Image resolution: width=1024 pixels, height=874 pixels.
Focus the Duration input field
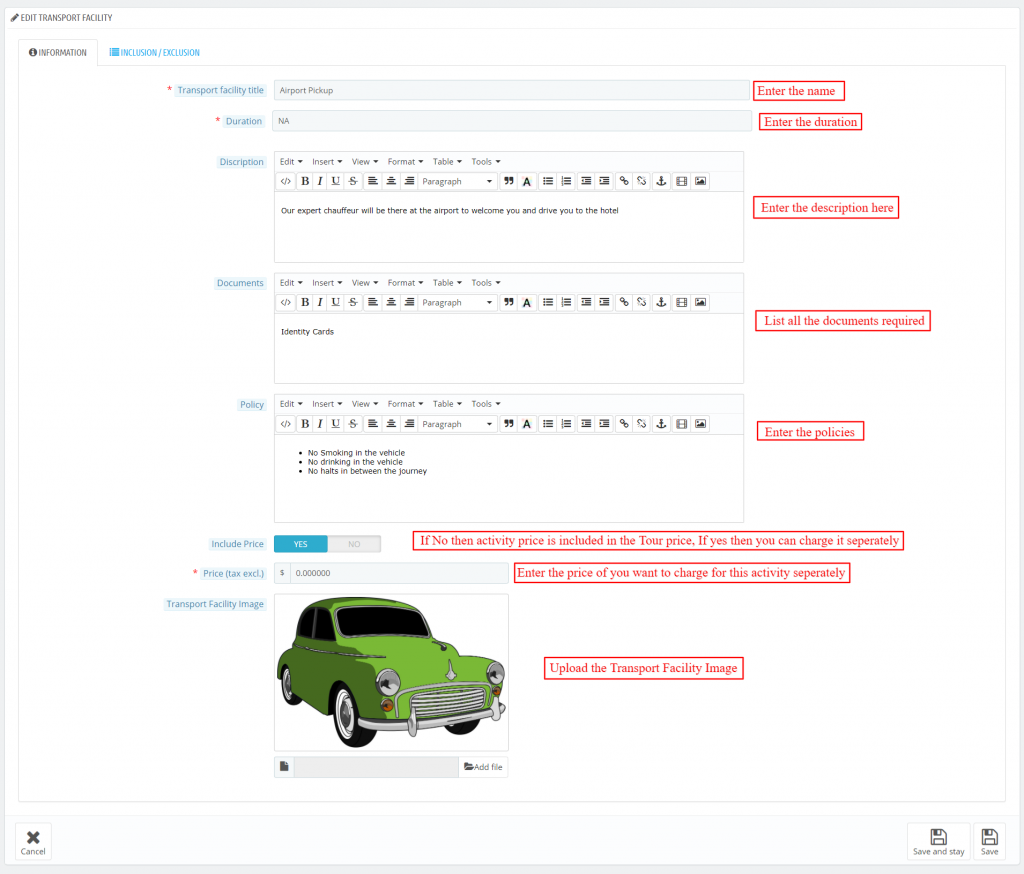pyautogui.click(x=511, y=121)
